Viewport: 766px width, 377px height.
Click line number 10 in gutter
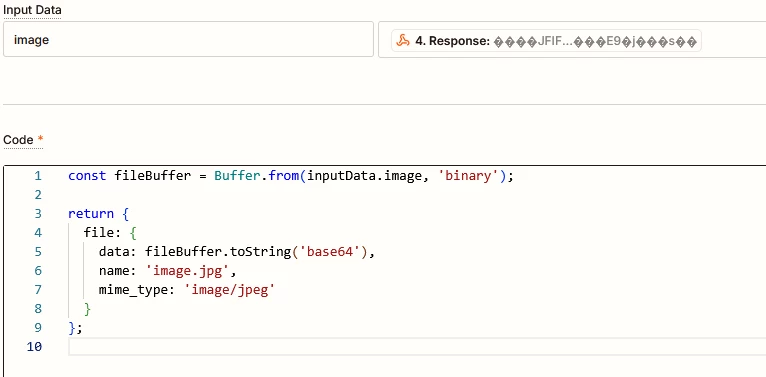(34, 347)
